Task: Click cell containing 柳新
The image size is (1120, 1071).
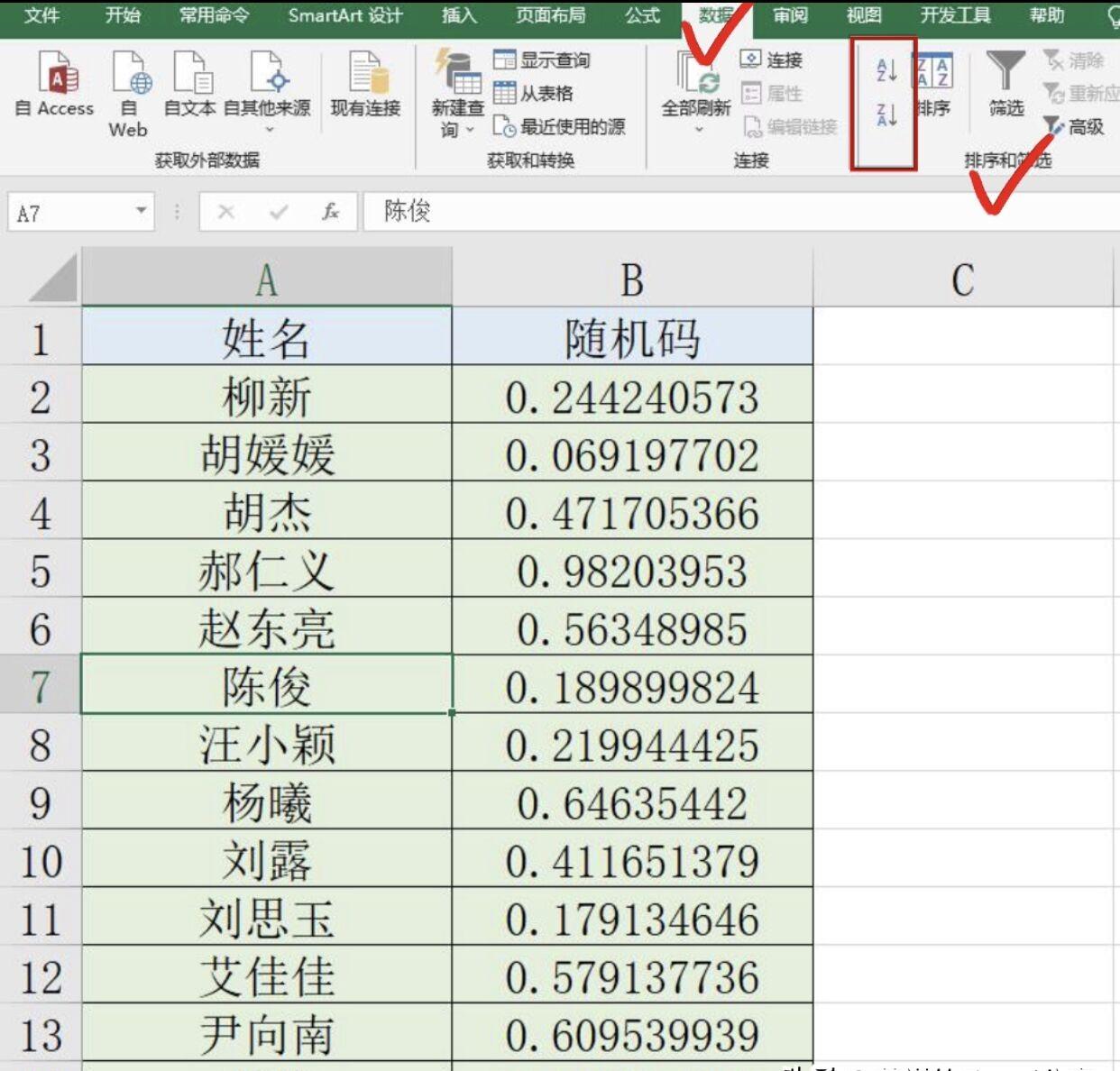Action: (267, 396)
